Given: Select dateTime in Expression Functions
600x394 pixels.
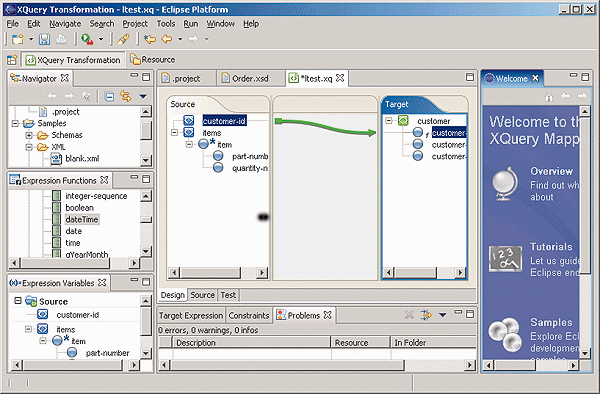Looking at the screenshot, I should coord(82,219).
